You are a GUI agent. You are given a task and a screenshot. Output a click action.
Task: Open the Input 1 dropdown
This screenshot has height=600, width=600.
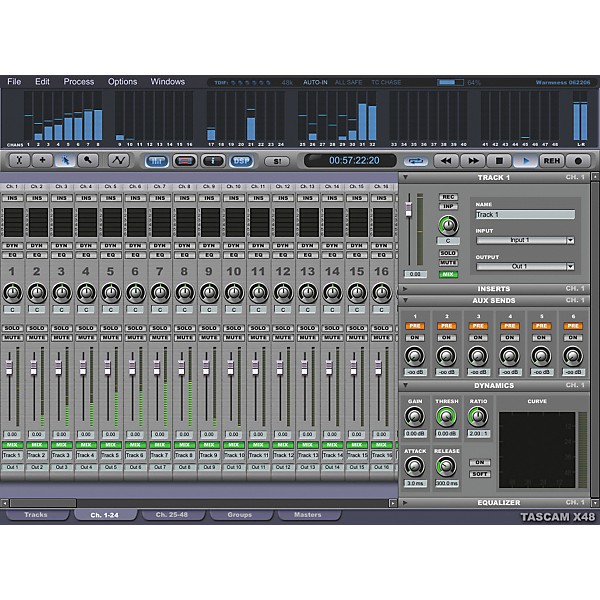point(525,240)
